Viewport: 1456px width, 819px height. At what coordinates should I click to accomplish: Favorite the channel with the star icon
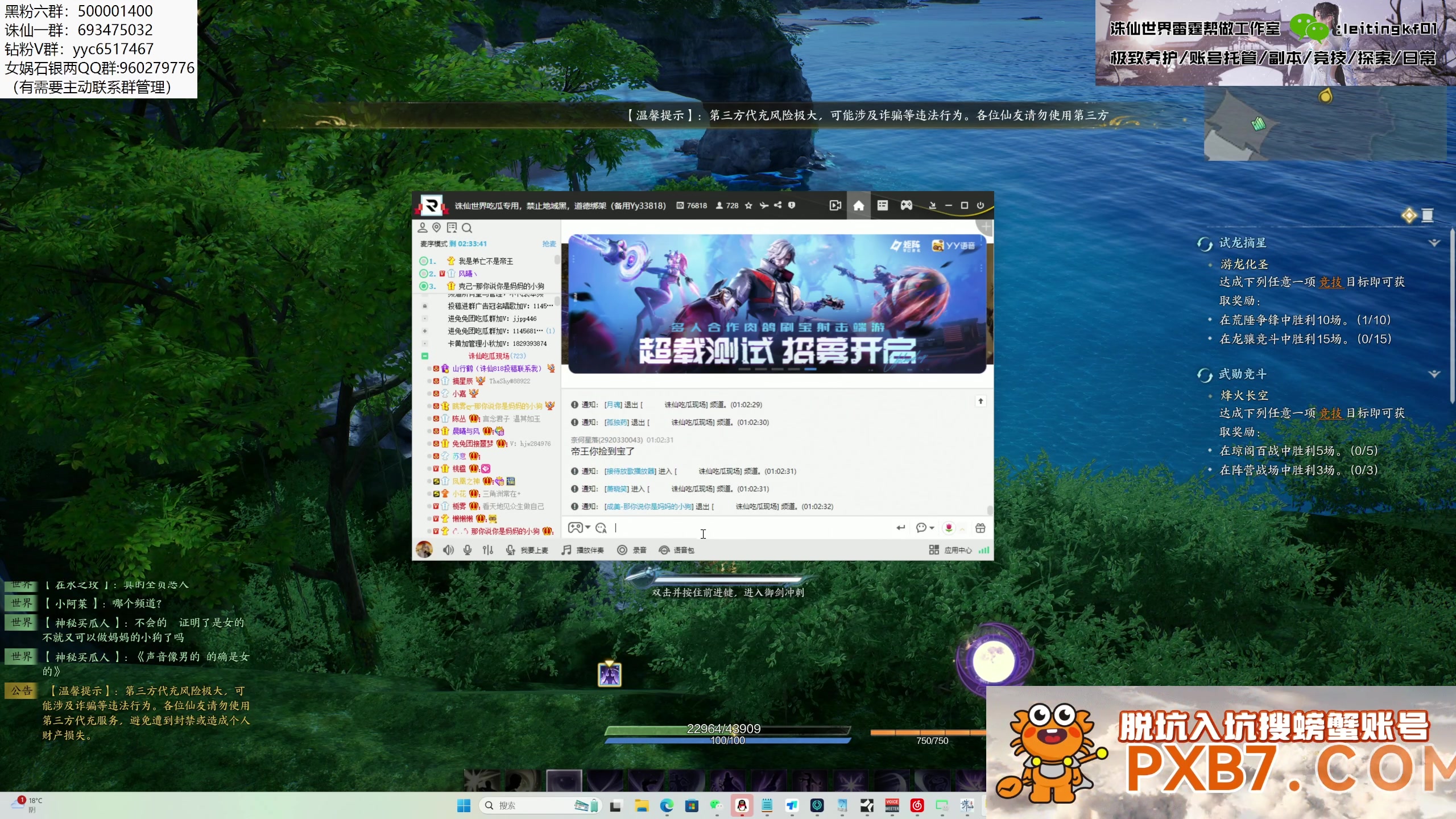(748, 205)
